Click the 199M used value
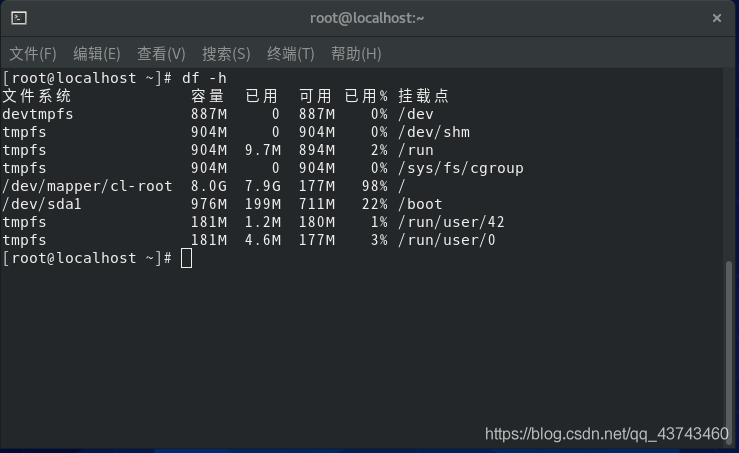 coord(263,204)
